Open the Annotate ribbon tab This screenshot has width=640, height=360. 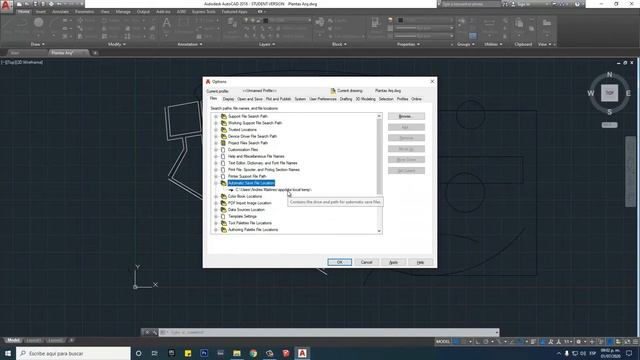pyautogui.click(x=60, y=12)
